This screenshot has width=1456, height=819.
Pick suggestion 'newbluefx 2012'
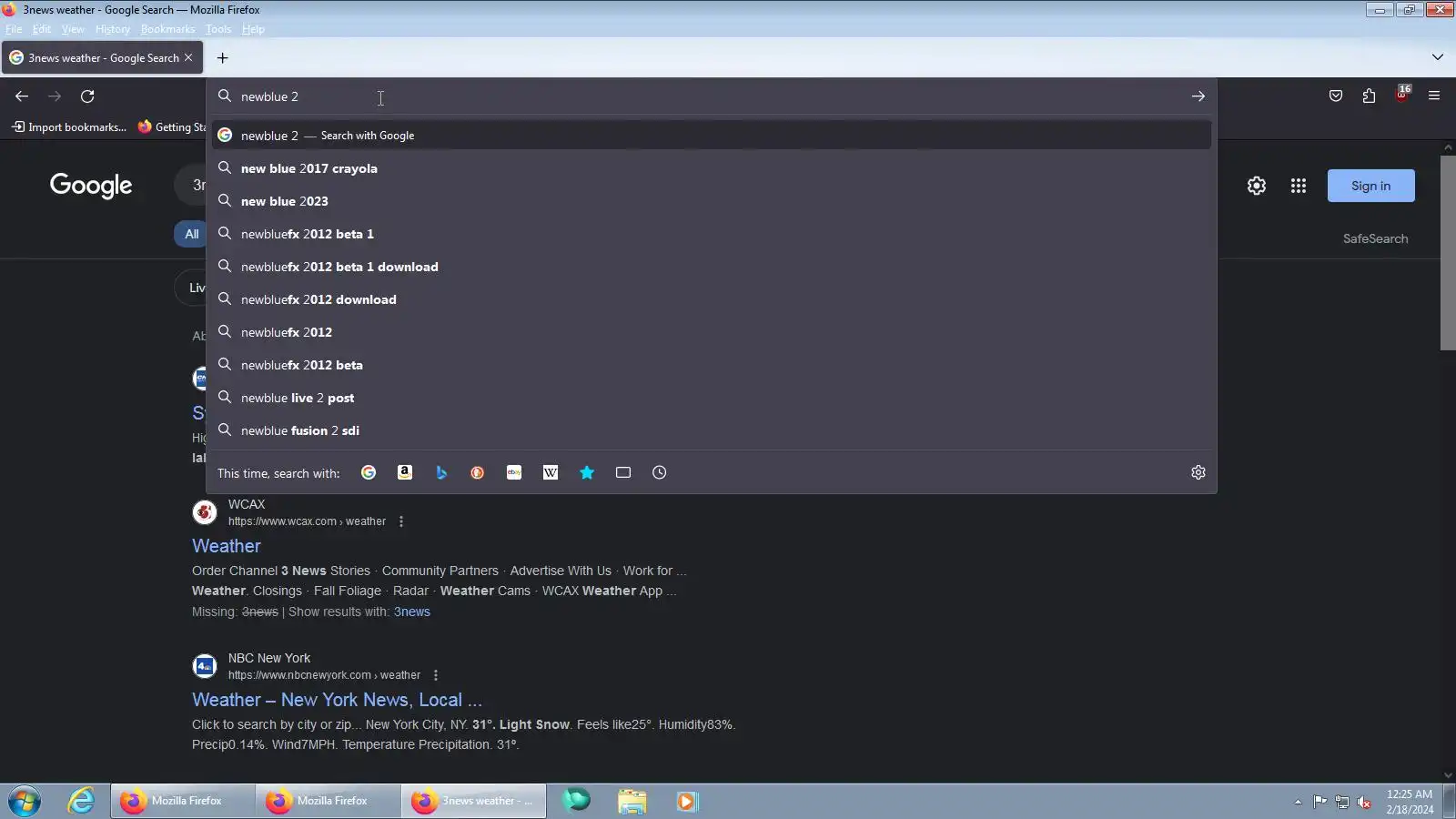(x=712, y=332)
